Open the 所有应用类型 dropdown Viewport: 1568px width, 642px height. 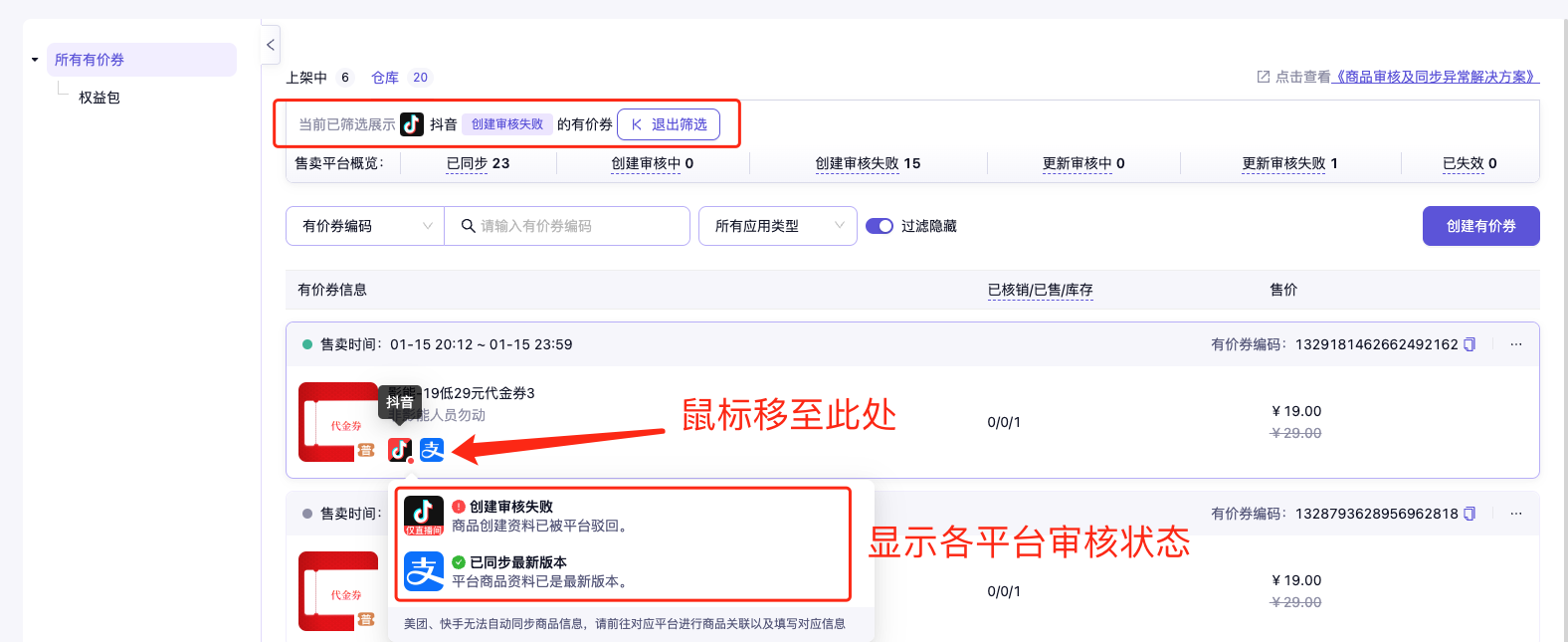coord(777,226)
